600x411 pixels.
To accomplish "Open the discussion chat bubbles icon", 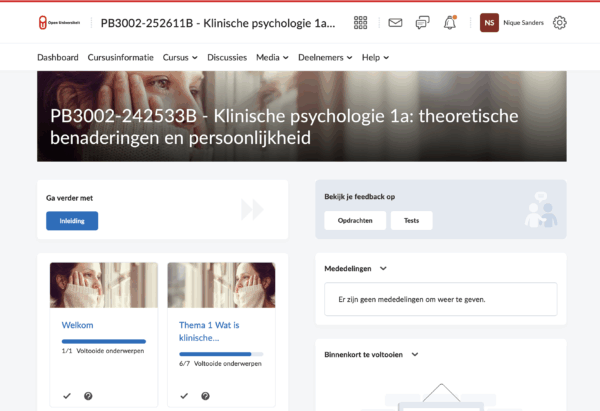I will 422,23.
